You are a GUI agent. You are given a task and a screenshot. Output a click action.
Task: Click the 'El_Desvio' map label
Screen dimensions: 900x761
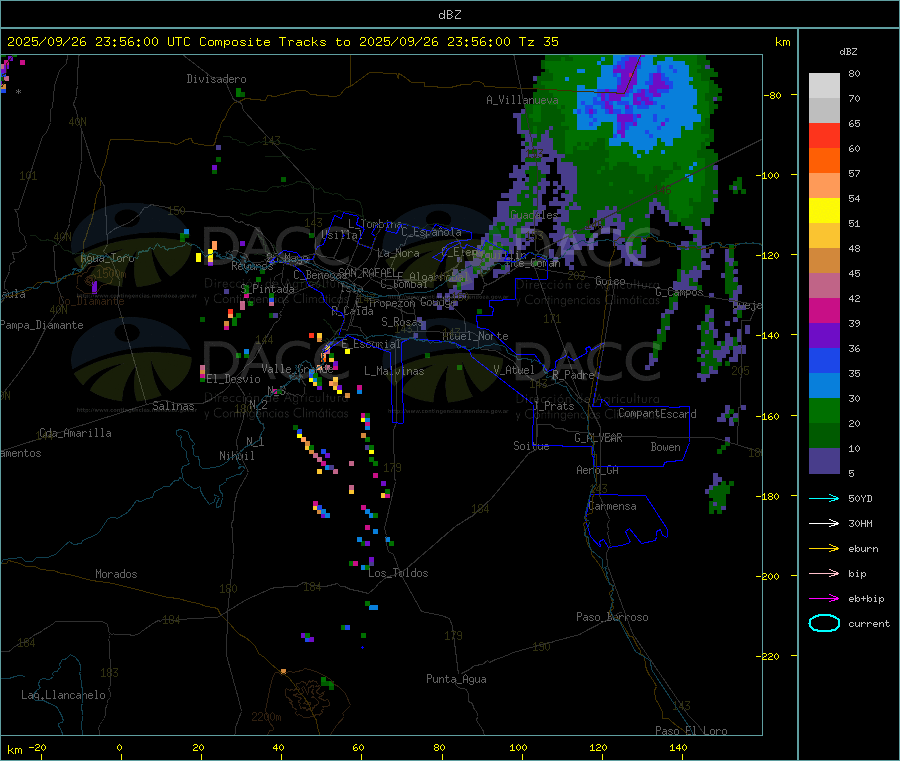point(233,379)
